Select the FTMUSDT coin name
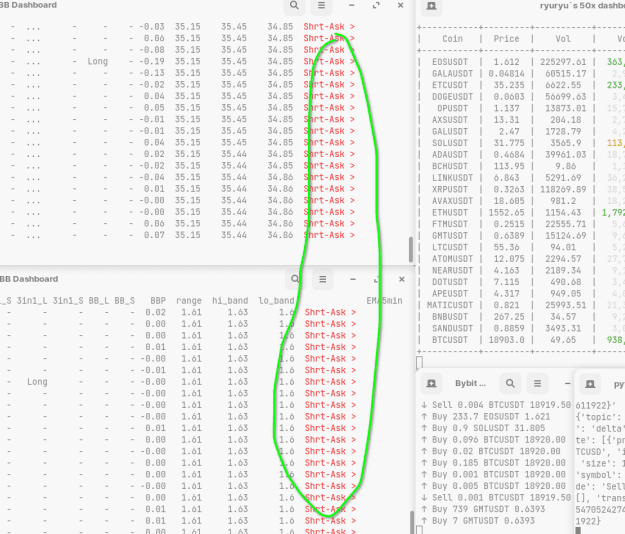Screen dimensions: 625x534 click(x=452, y=224)
